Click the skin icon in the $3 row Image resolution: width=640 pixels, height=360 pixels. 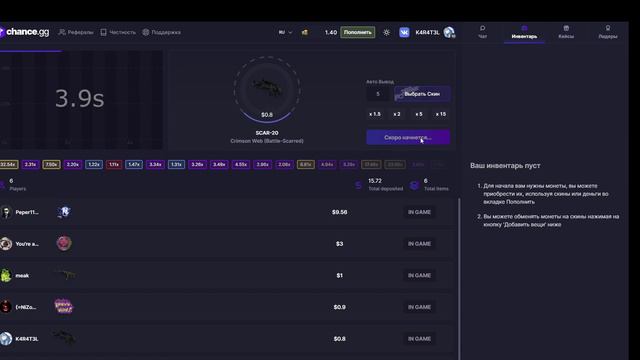click(64, 243)
